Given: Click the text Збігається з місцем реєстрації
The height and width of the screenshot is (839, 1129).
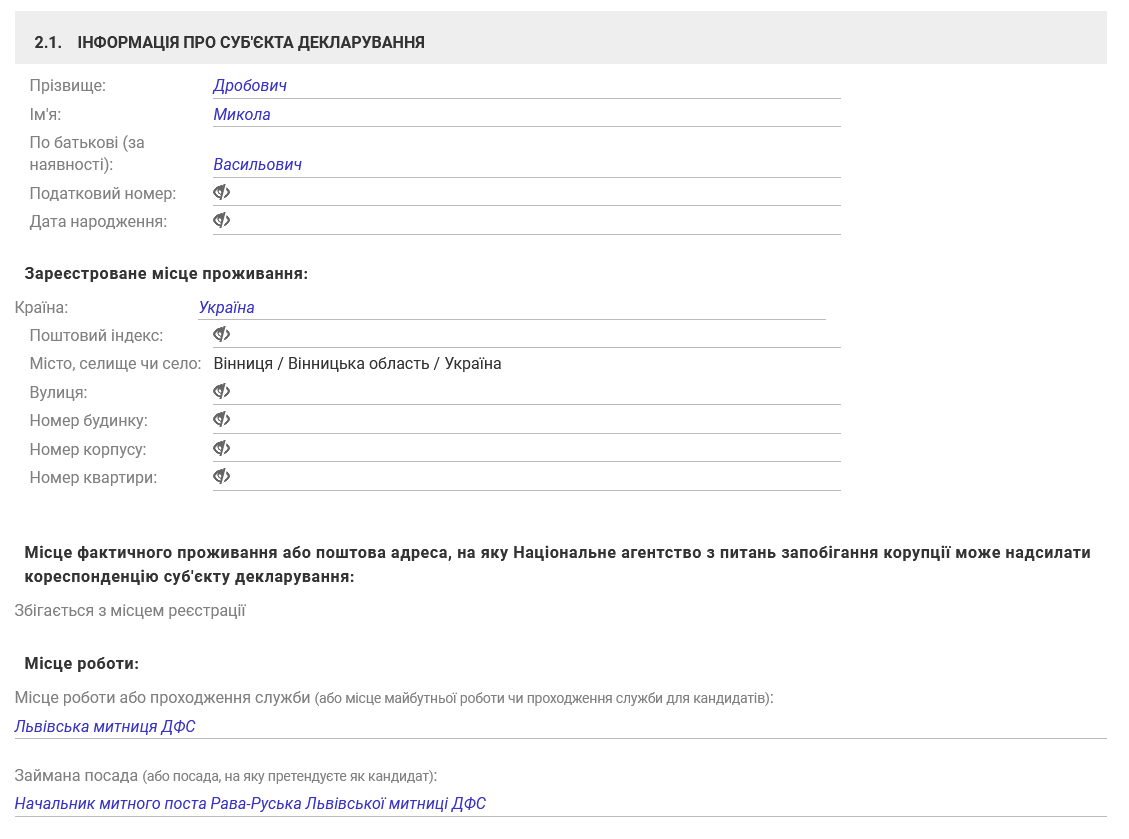Looking at the screenshot, I should [130, 610].
